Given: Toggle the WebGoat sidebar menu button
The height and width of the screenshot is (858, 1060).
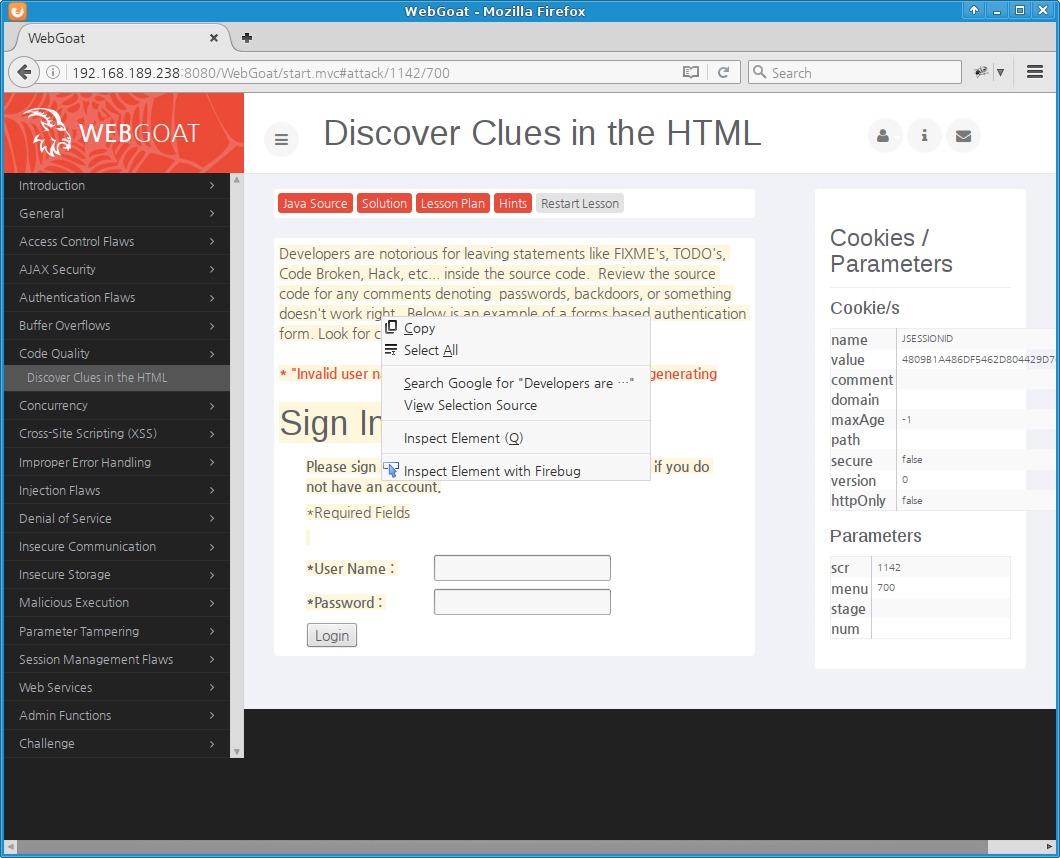Looking at the screenshot, I should (281, 139).
